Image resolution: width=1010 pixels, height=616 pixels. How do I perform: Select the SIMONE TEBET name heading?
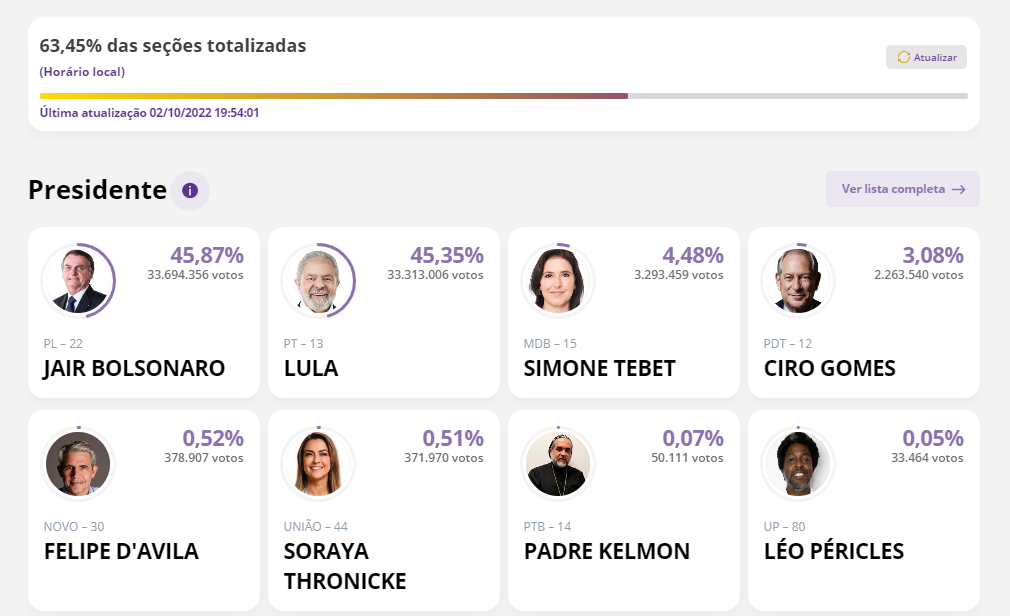click(599, 368)
